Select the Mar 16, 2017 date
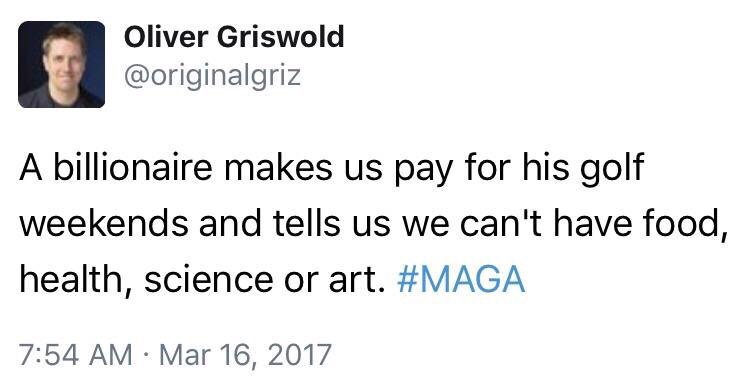Viewport: 750px width, 384px height. pos(245,355)
